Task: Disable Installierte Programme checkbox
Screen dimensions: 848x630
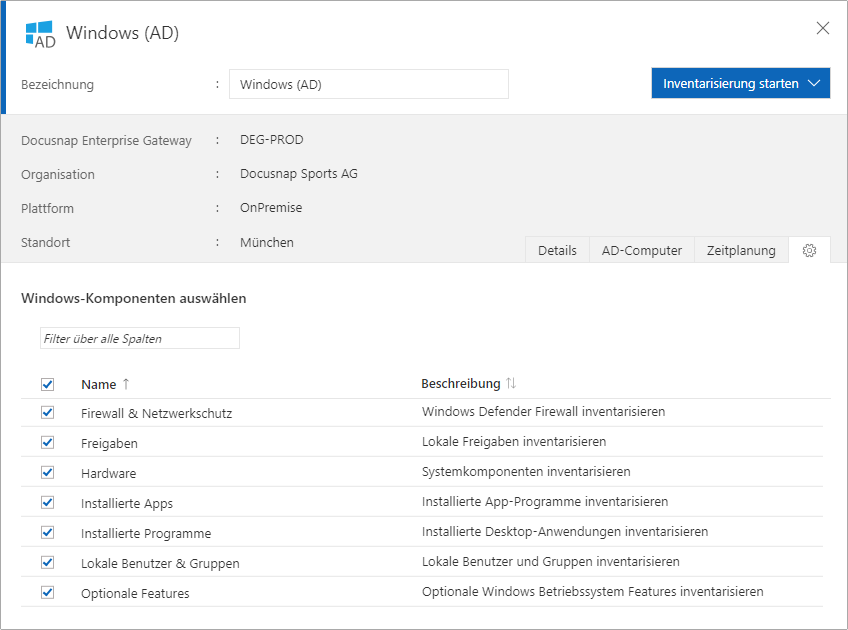Action: 48,533
